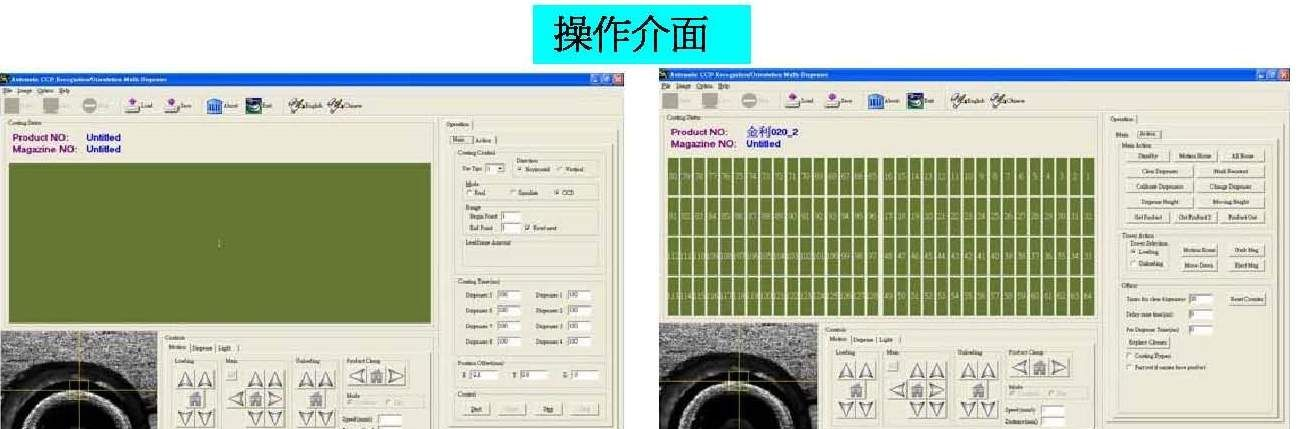The height and width of the screenshot is (429, 1304).
Task: Toggle the Reset checkbox beside End Point
Action: tap(528, 227)
